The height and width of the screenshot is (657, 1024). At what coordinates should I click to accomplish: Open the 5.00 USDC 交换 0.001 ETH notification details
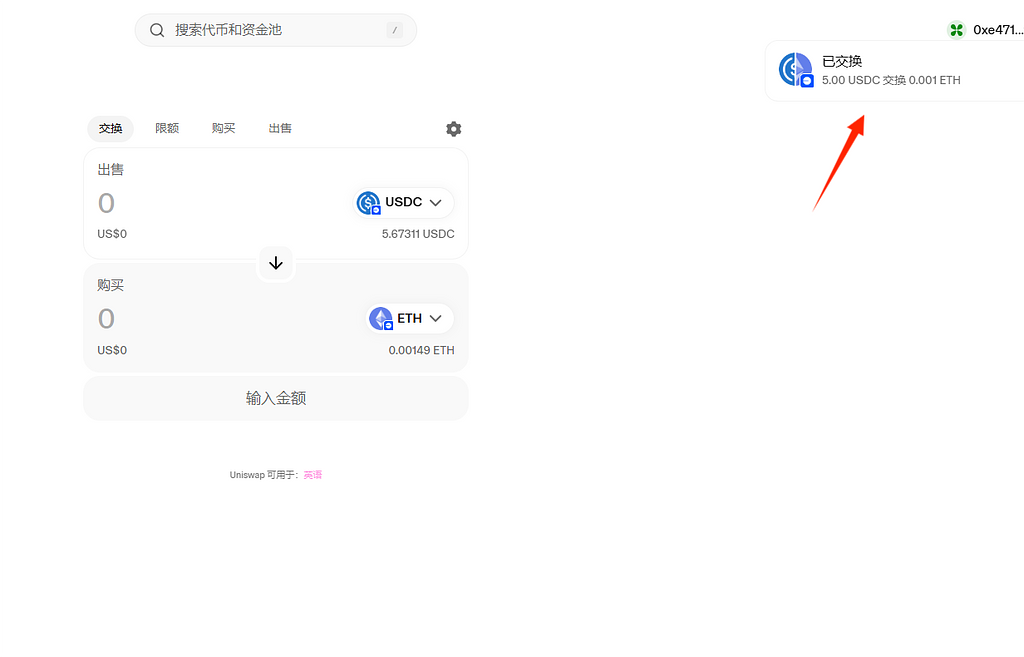pos(891,80)
